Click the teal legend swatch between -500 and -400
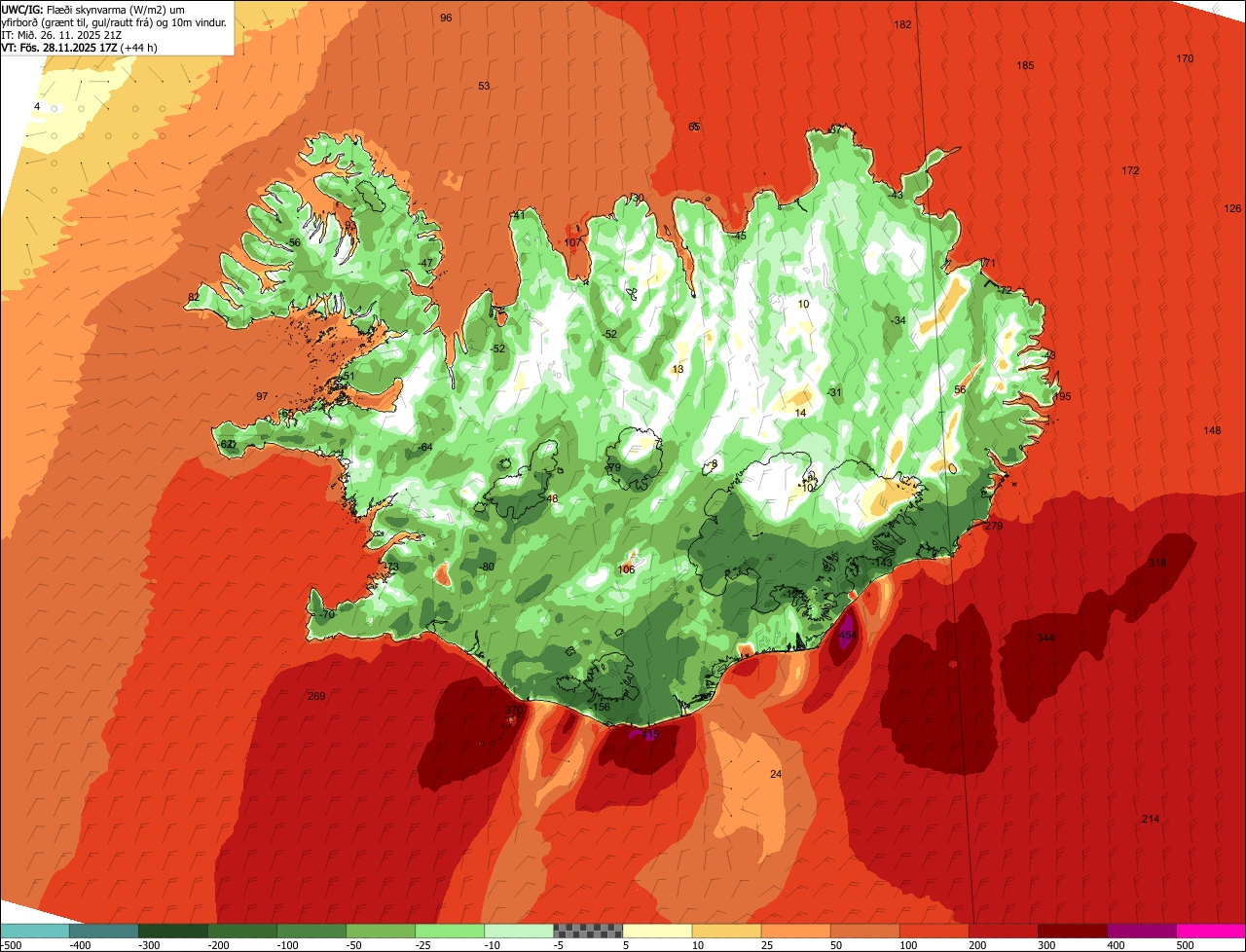Image resolution: width=1246 pixels, height=952 pixels. (x=103, y=931)
